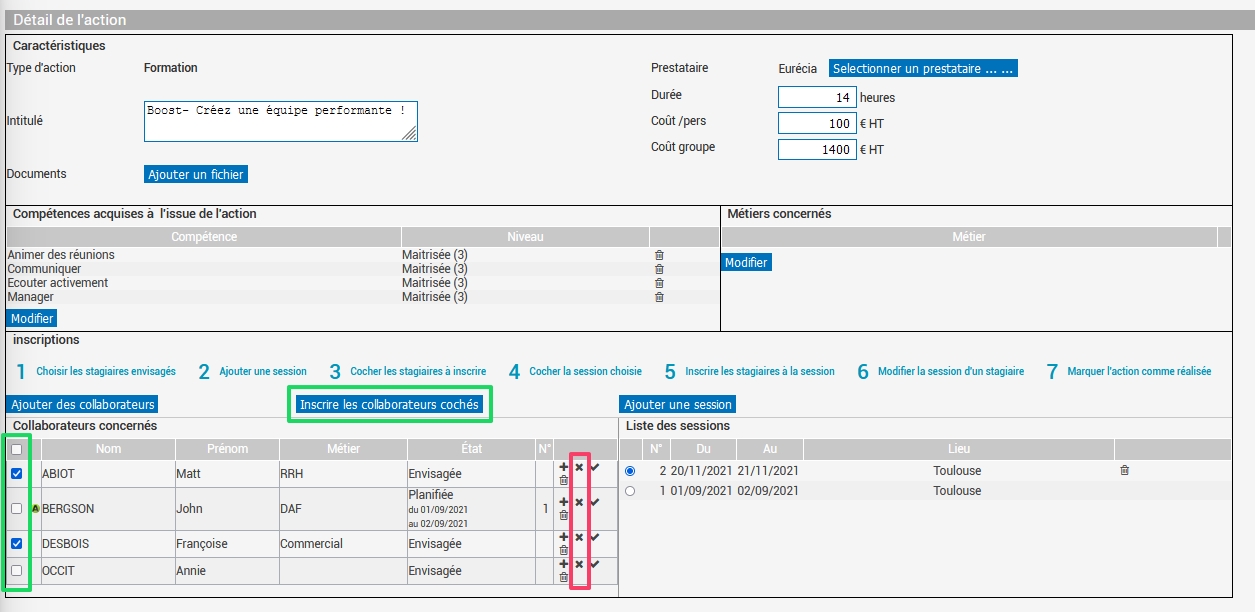Click the cross icon in ABIOT row

pyautogui.click(x=579, y=467)
